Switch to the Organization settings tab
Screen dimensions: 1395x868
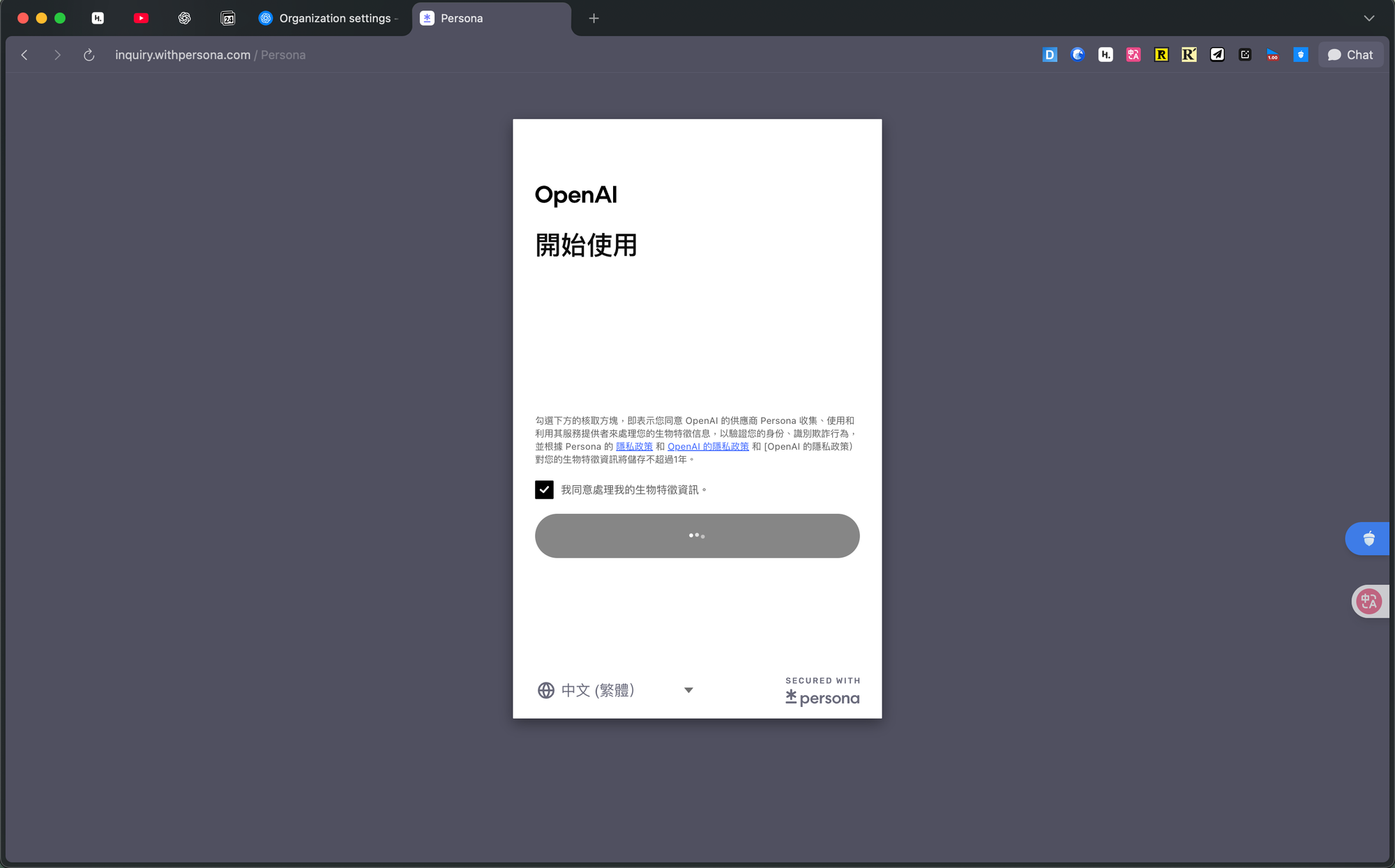[328, 18]
